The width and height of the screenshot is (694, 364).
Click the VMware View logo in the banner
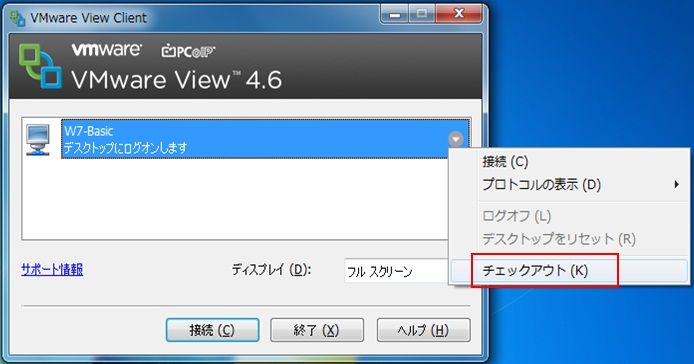[x=40, y=66]
